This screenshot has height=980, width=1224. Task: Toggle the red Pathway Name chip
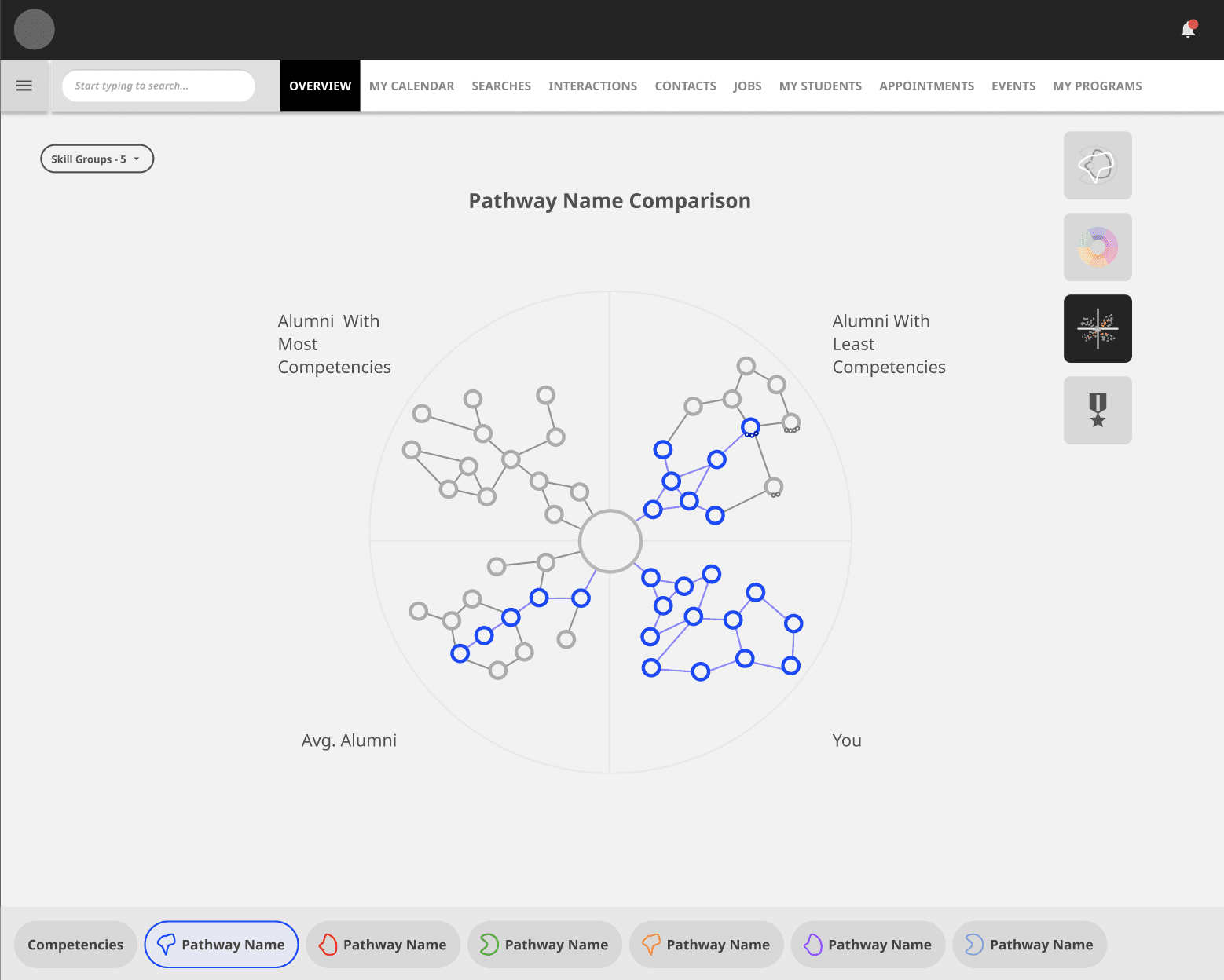pyautogui.click(x=383, y=945)
